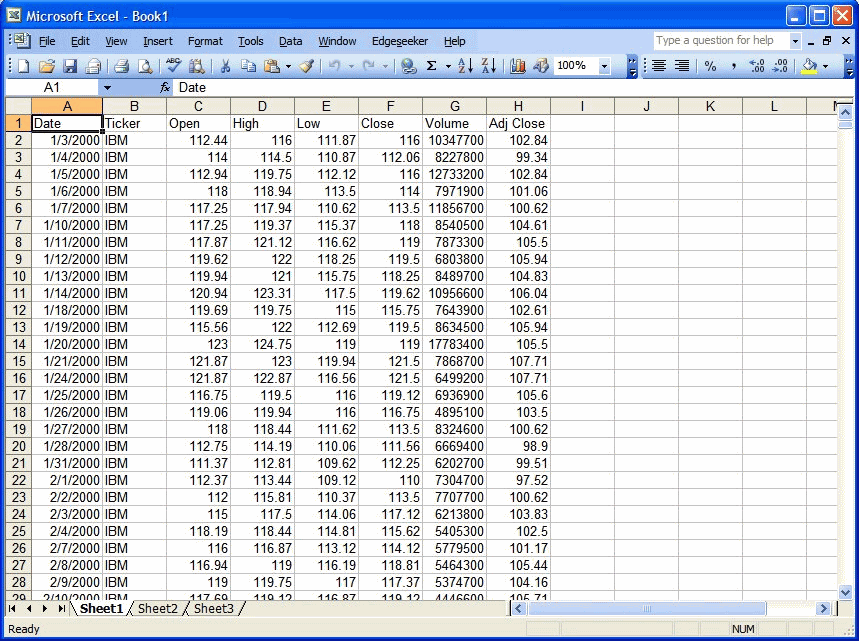
Task: Select cell containing 17783400
Action: click(x=454, y=344)
